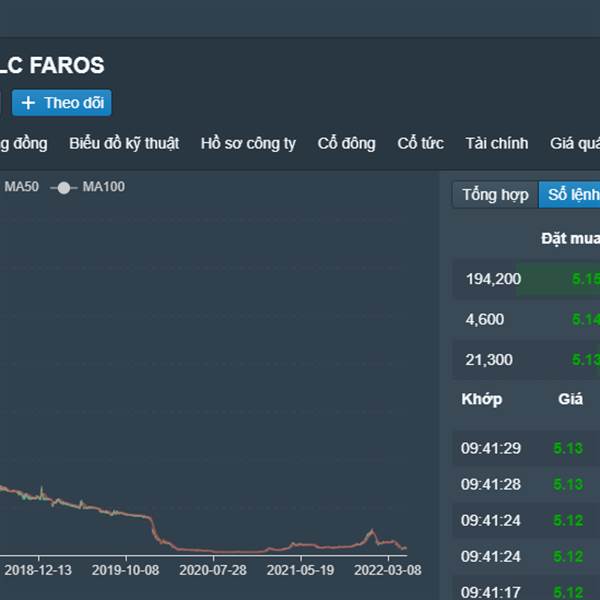Viewport: 600px width, 600px height.
Task: Click the Theo dõi follow button
Action: click(62, 103)
